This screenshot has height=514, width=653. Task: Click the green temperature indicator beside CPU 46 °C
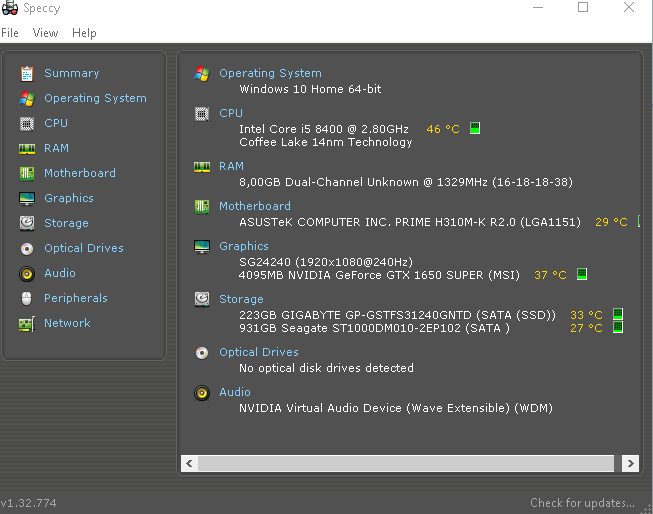[x=475, y=128]
